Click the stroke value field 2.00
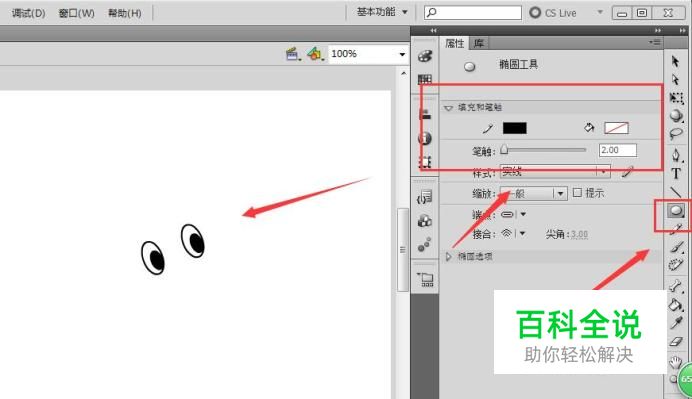 [618, 150]
